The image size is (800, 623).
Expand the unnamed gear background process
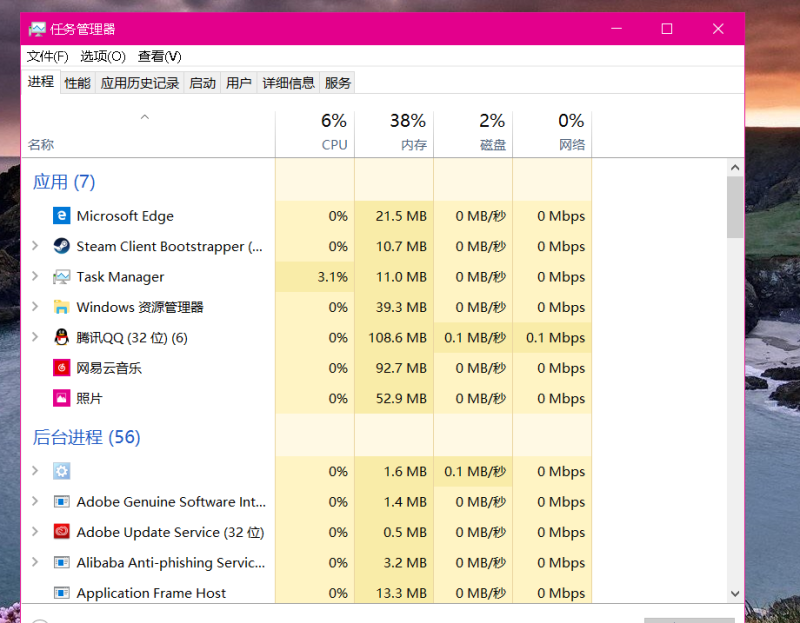(35, 470)
